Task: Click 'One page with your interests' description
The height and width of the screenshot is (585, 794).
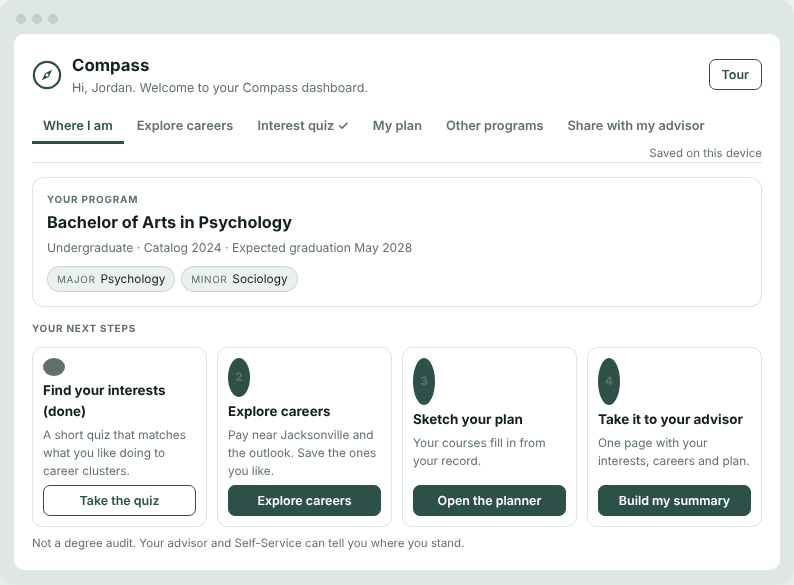Action: click(x=673, y=452)
